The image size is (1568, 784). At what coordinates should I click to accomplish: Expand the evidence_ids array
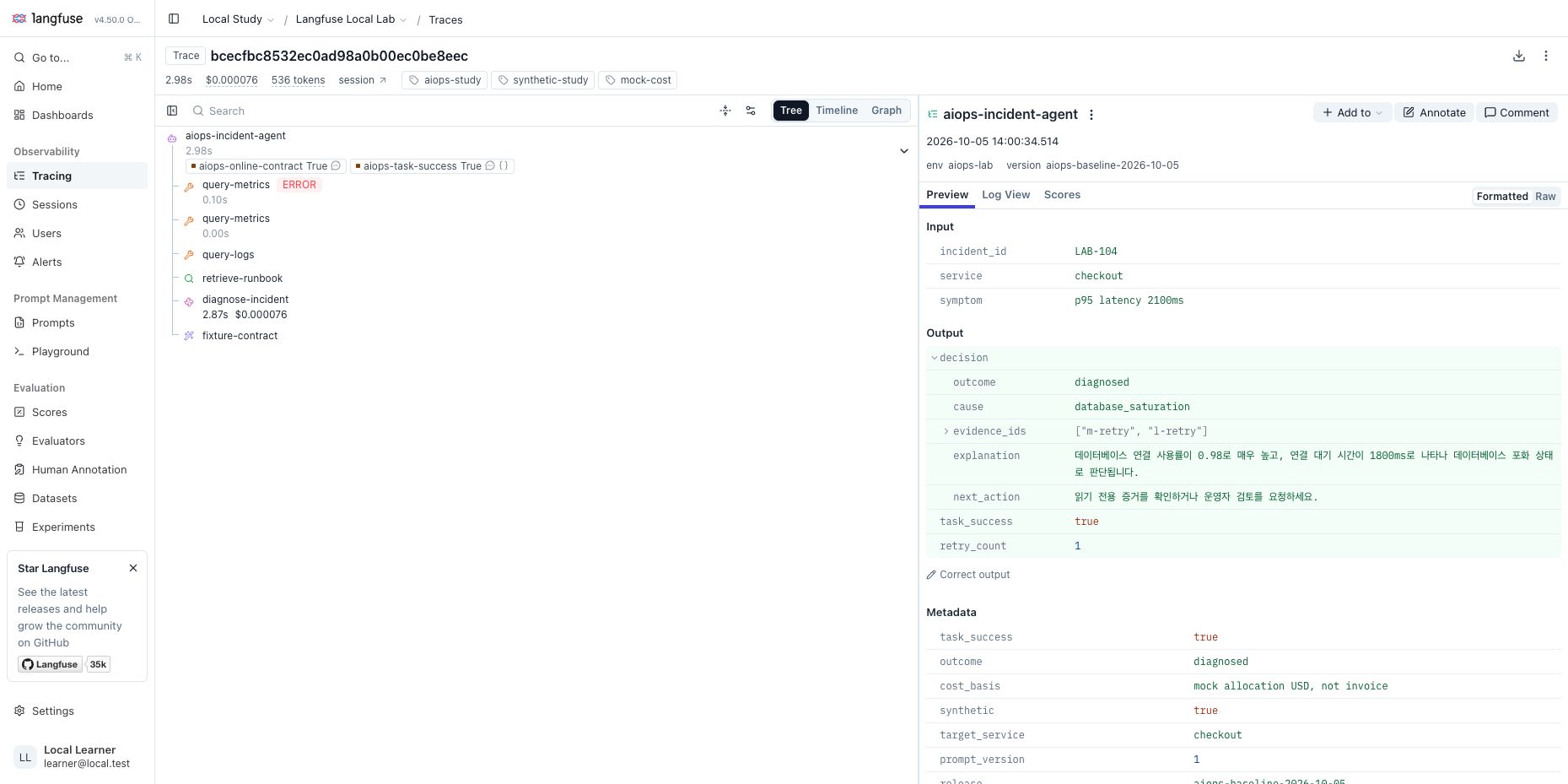[946, 431]
